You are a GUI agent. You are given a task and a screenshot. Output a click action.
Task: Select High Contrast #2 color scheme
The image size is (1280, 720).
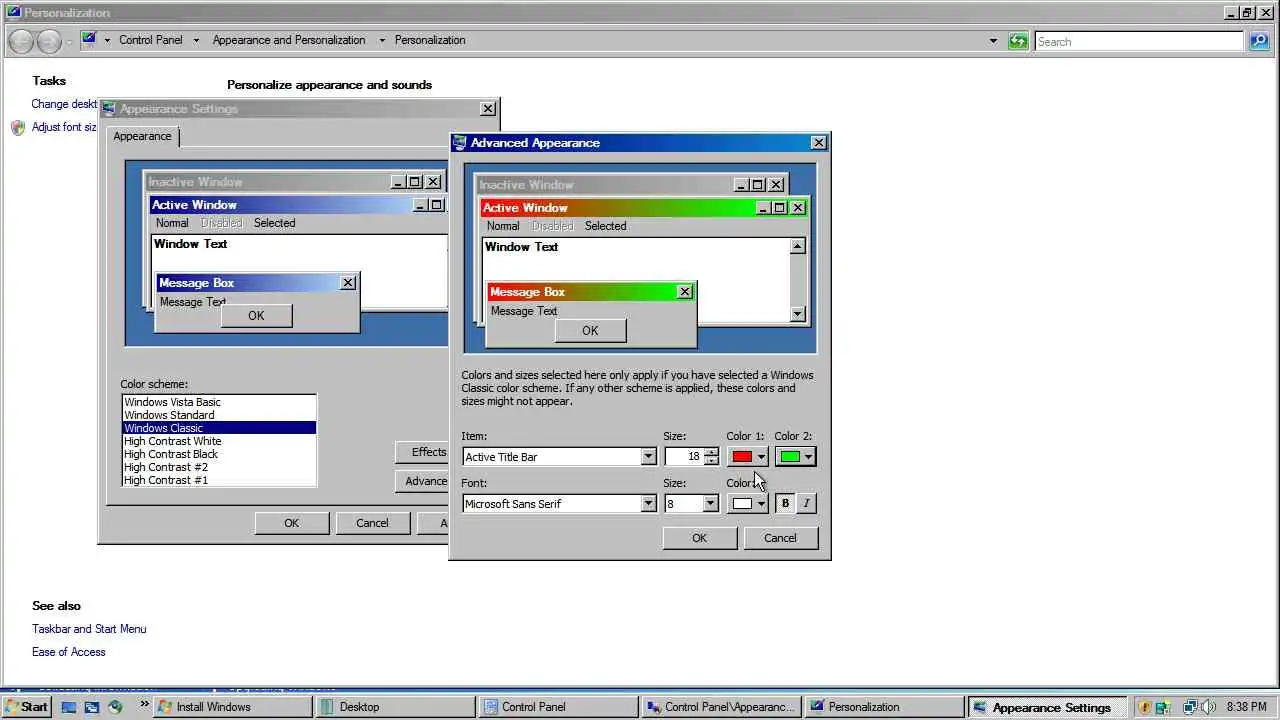coord(219,467)
